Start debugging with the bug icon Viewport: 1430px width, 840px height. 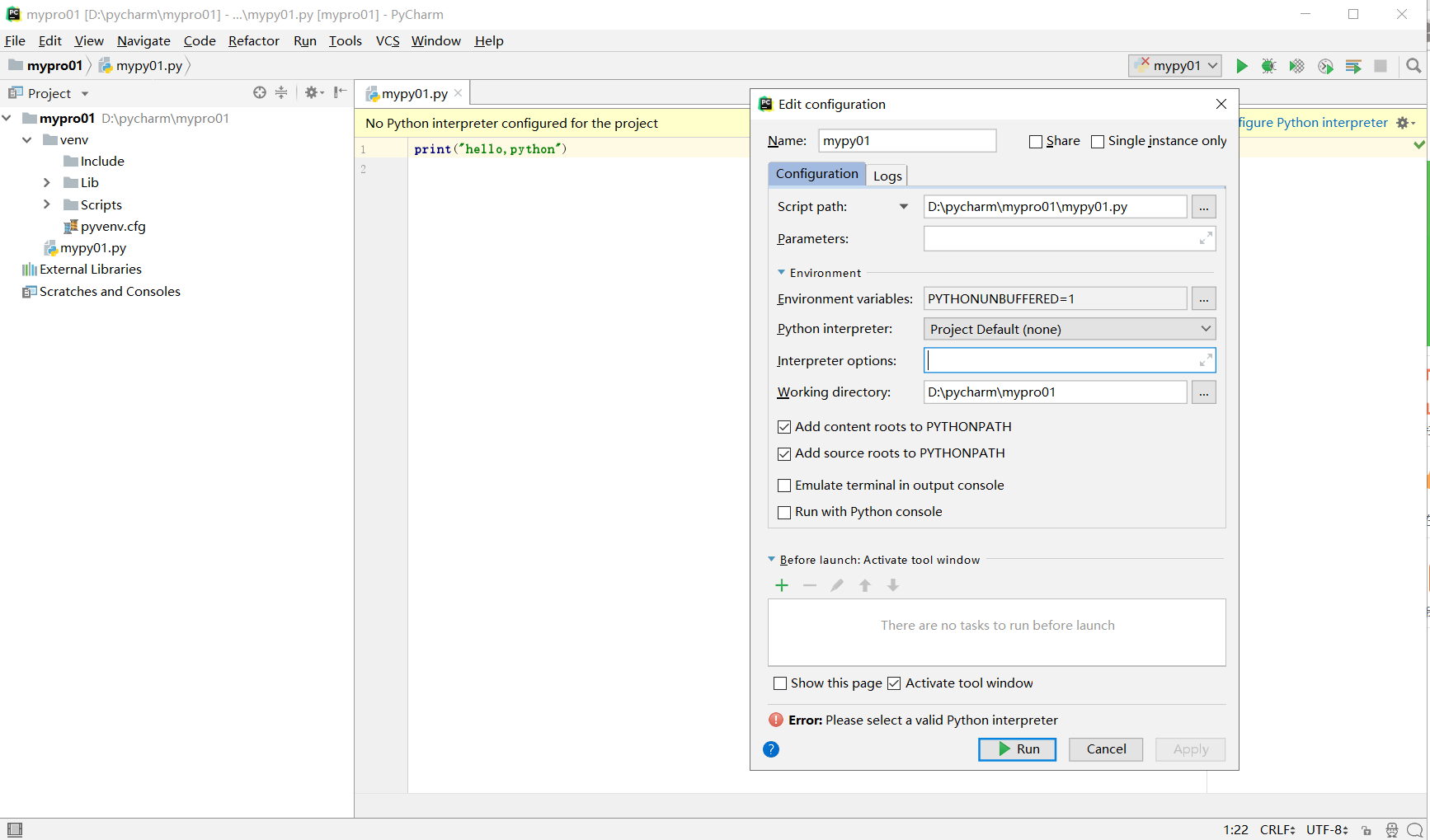(x=1269, y=66)
